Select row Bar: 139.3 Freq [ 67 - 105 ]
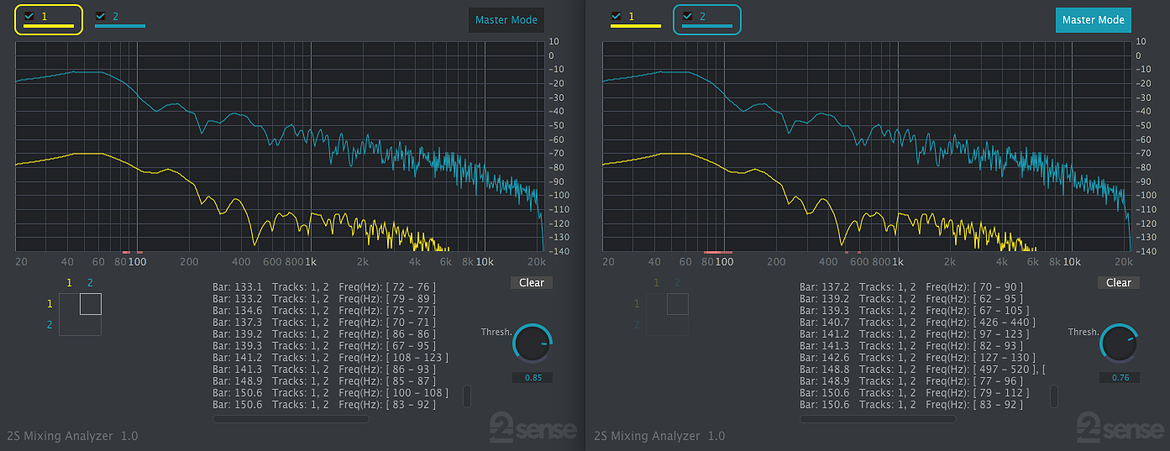 point(914,311)
